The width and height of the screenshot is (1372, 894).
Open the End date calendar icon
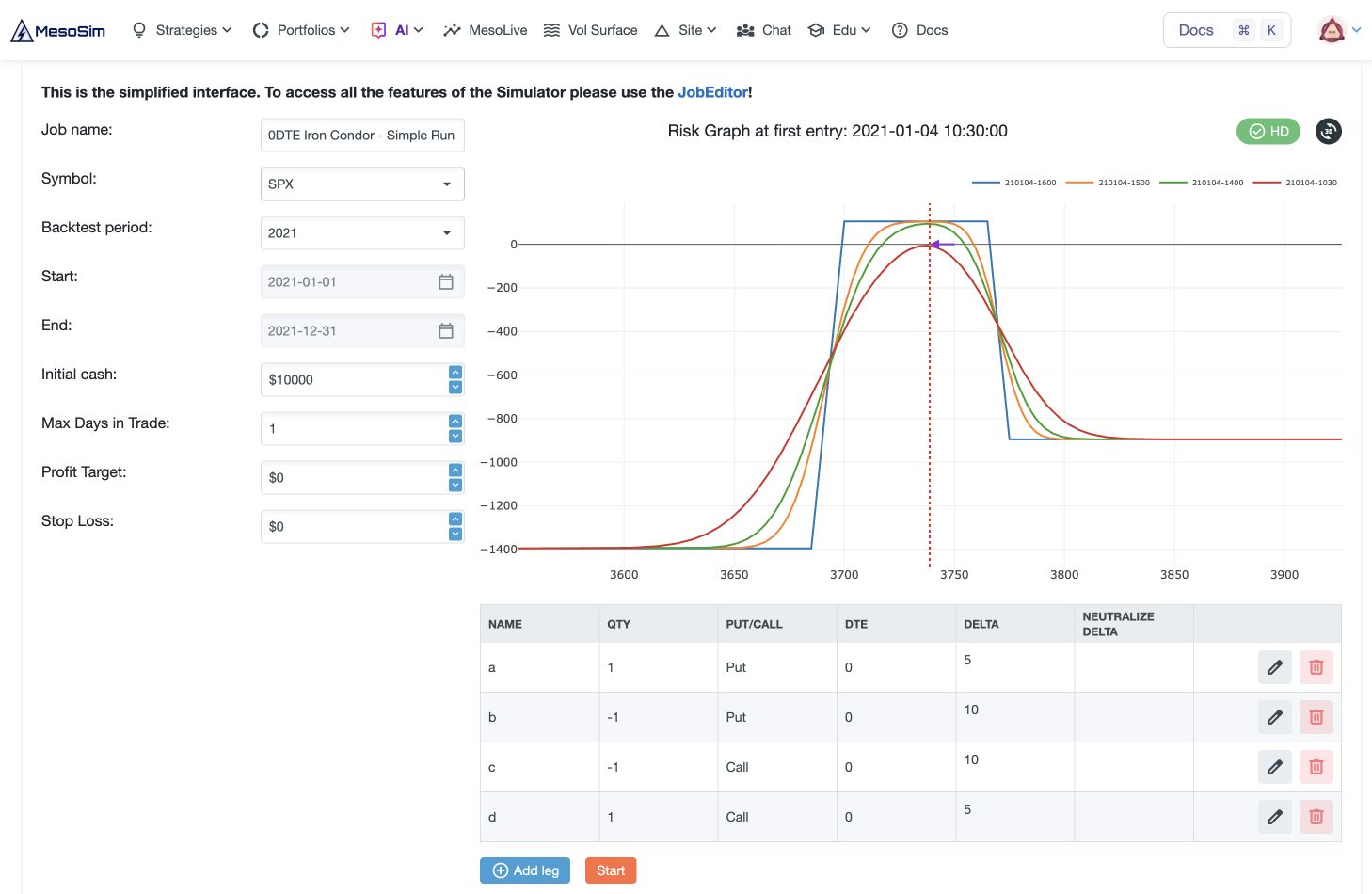(446, 331)
